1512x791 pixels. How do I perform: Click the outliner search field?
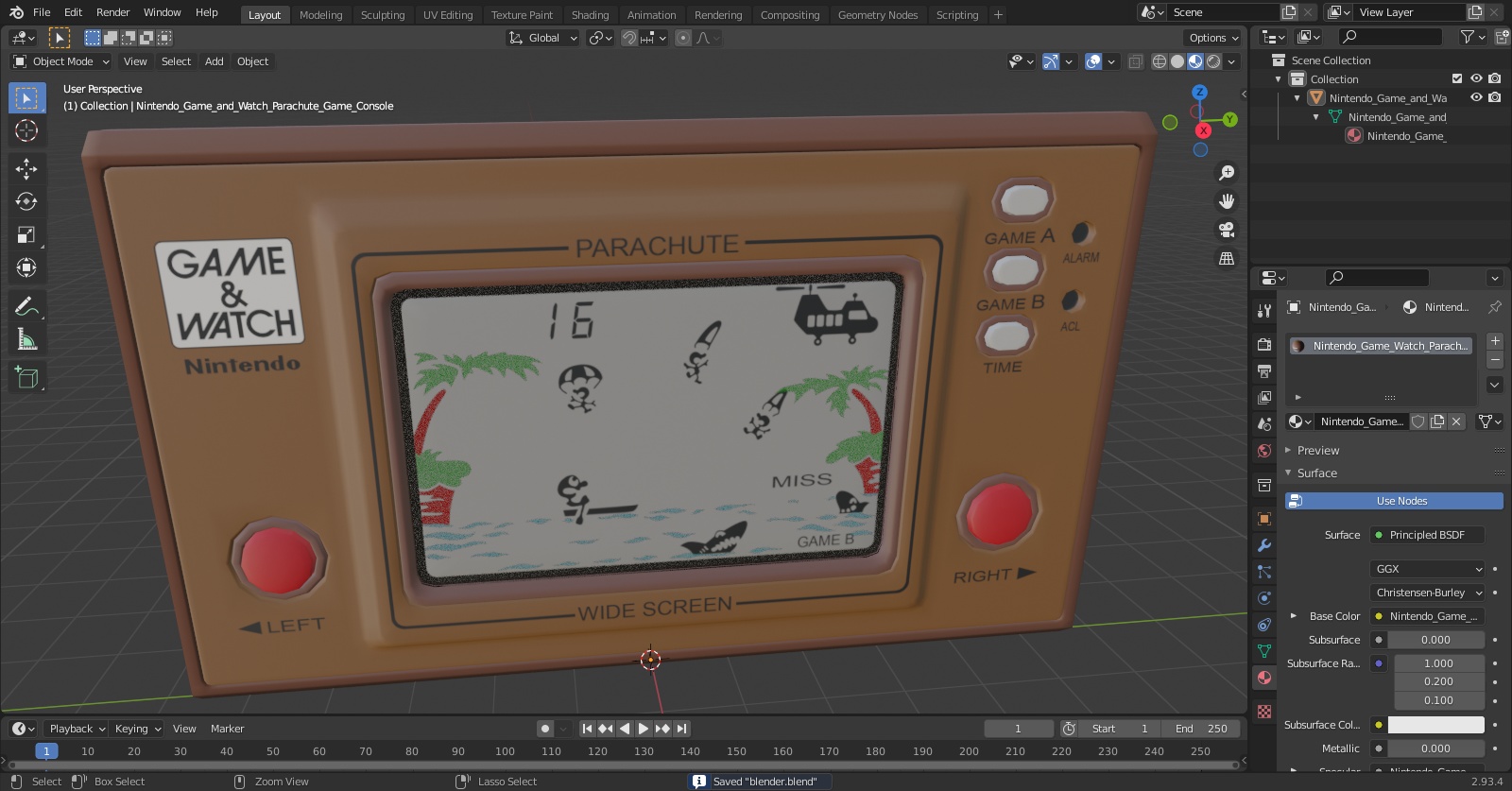click(x=1391, y=37)
